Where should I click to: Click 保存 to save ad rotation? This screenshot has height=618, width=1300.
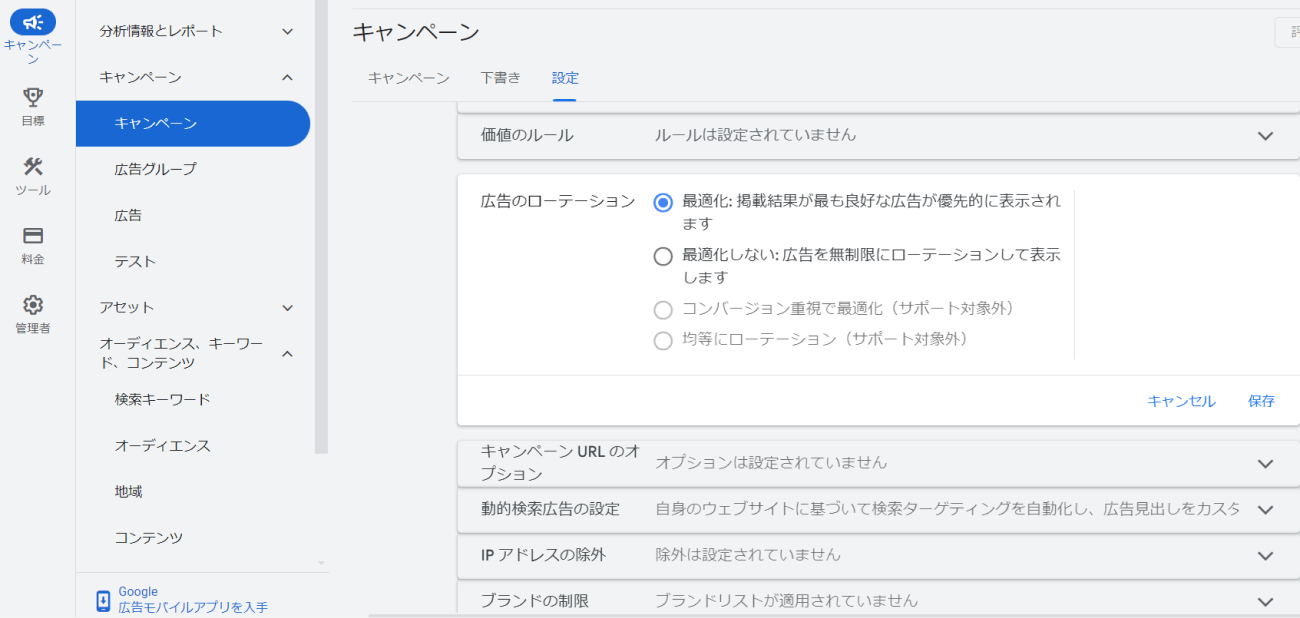(x=1261, y=401)
